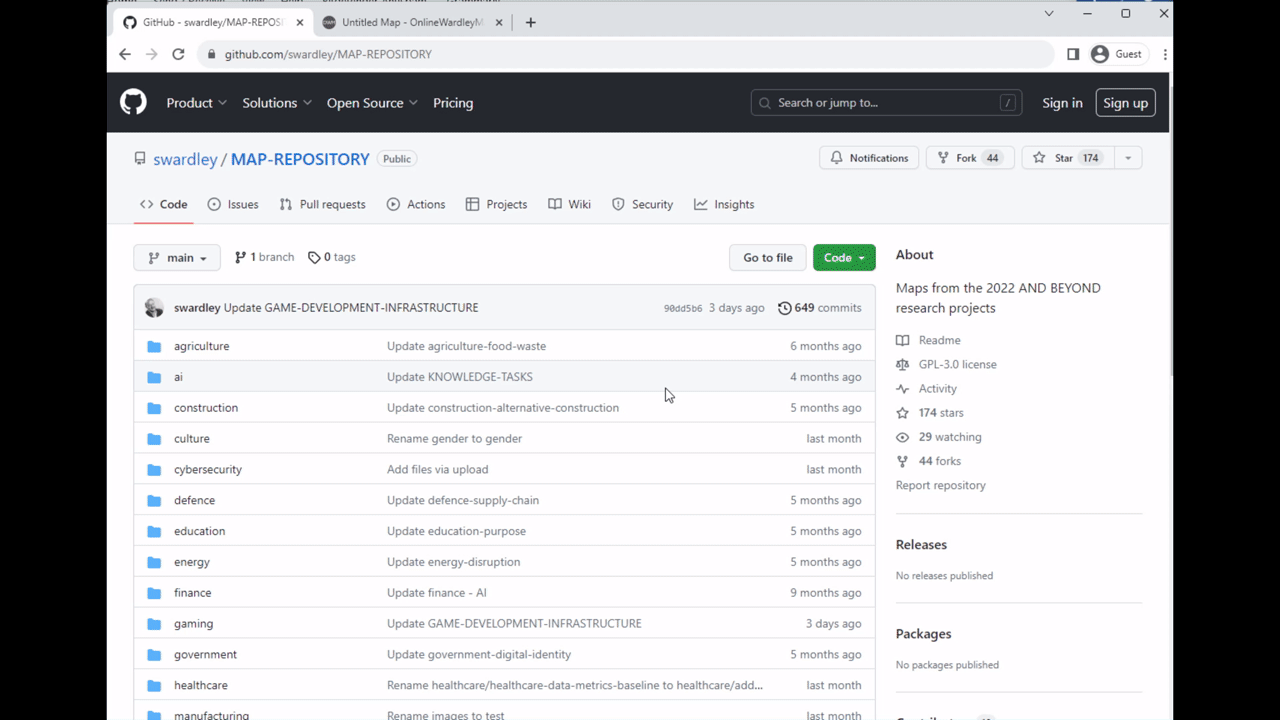Click the construction folder icon
This screenshot has height=720, width=1280.
pyautogui.click(x=154, y=408)
